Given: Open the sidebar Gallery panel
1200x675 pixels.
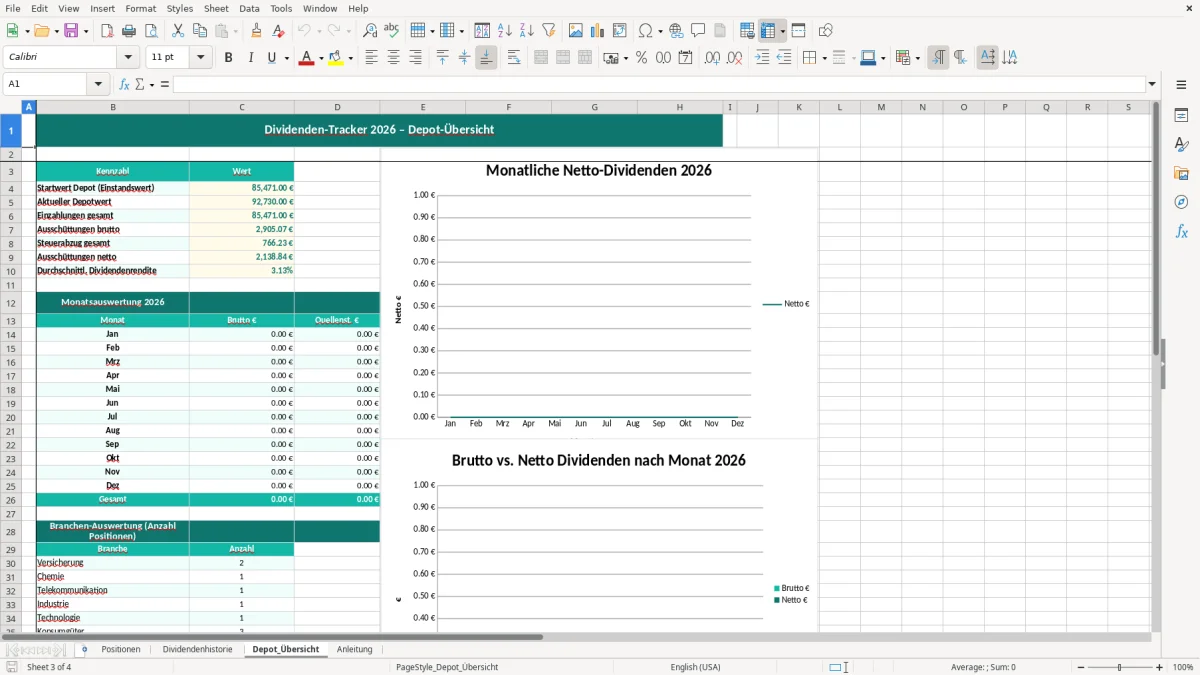Looking at the screenshot, I should pos(1181,174).
